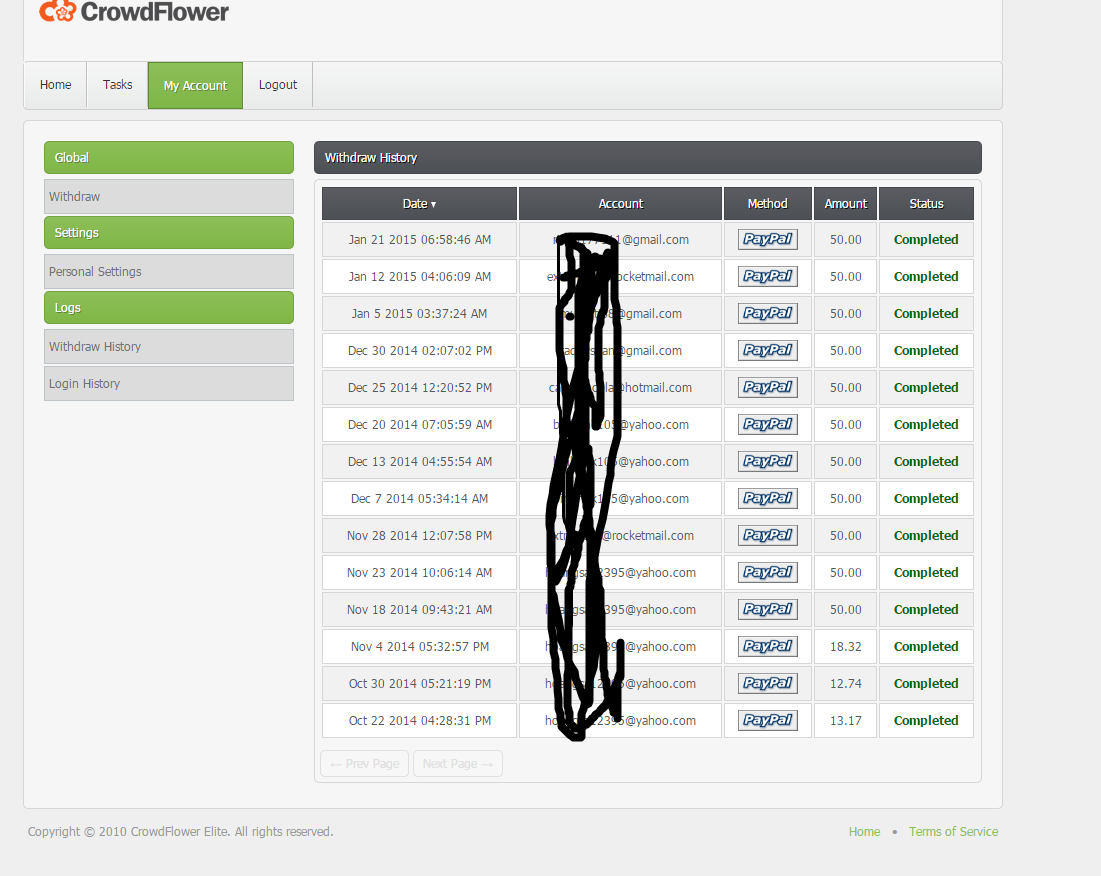Click the Amount column header
Screen dimensions: 1101x876
pyautogui.click(x=845, y=204)
